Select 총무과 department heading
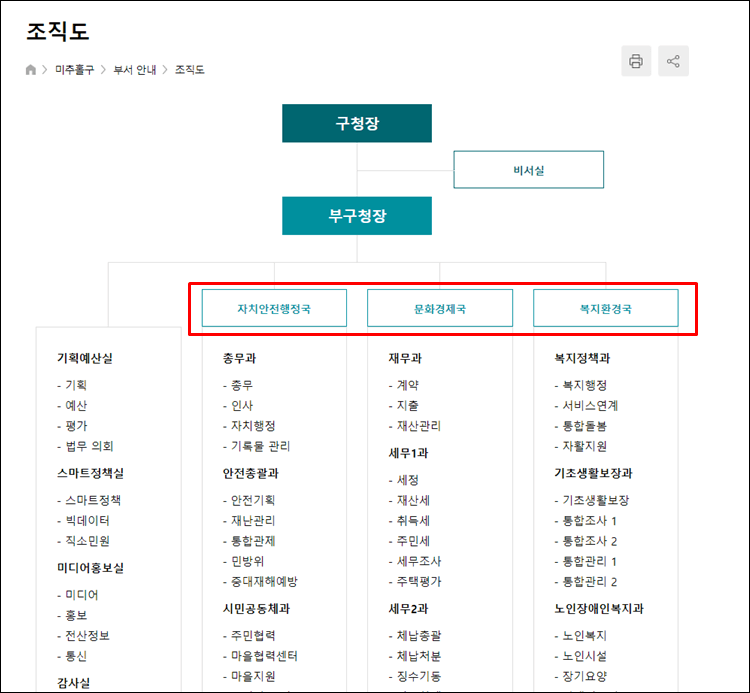 click(x=239, y=358)
